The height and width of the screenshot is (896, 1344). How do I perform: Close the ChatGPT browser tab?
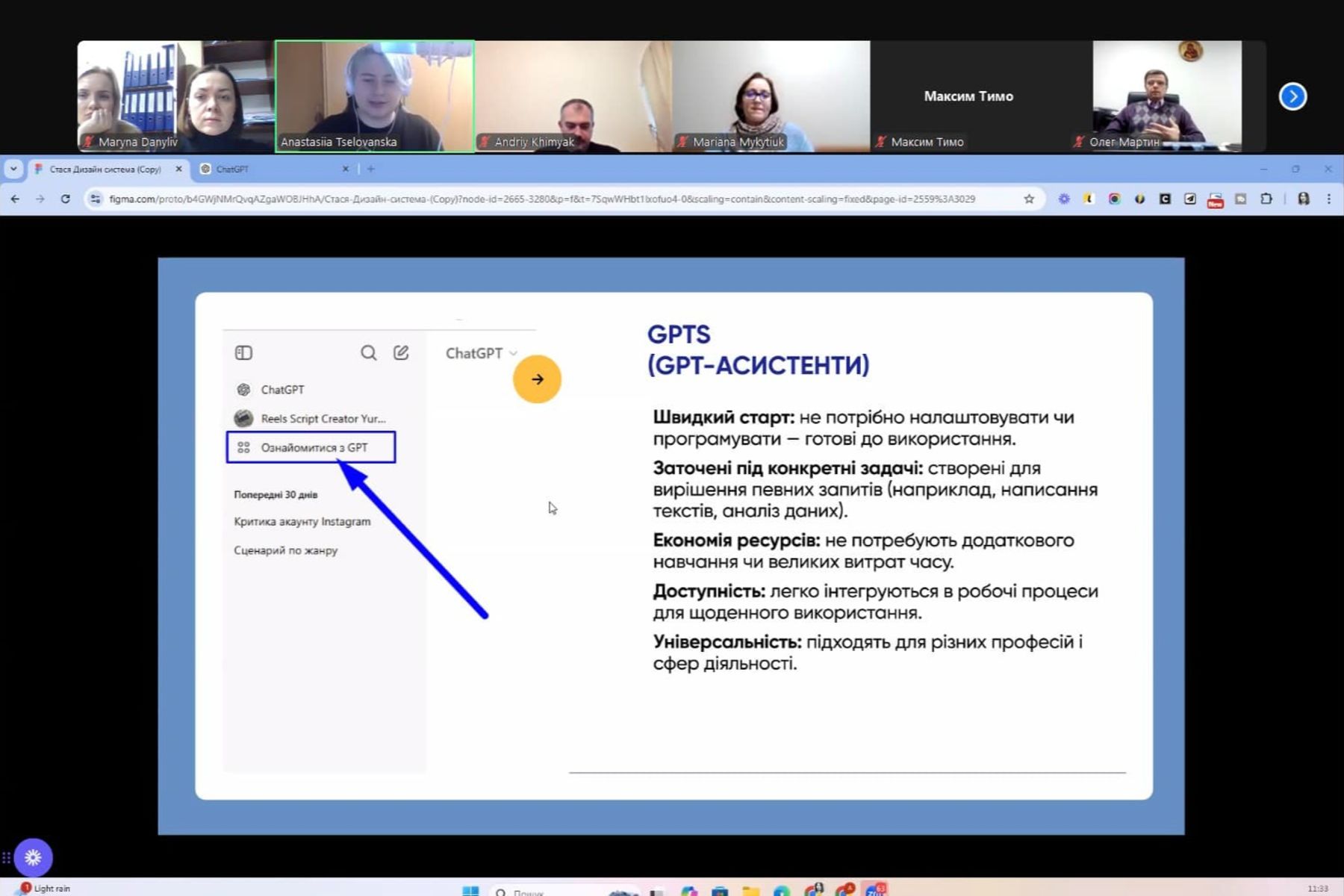pos(345,169)
